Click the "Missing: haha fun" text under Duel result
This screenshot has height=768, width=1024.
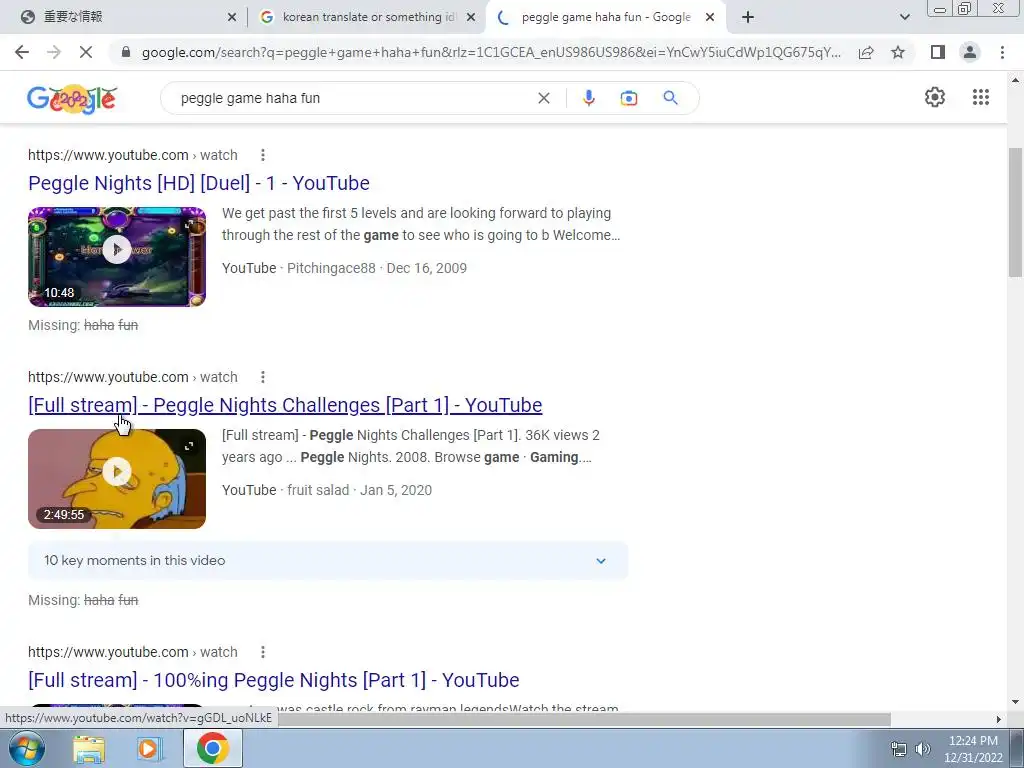(x=83, y=325)
